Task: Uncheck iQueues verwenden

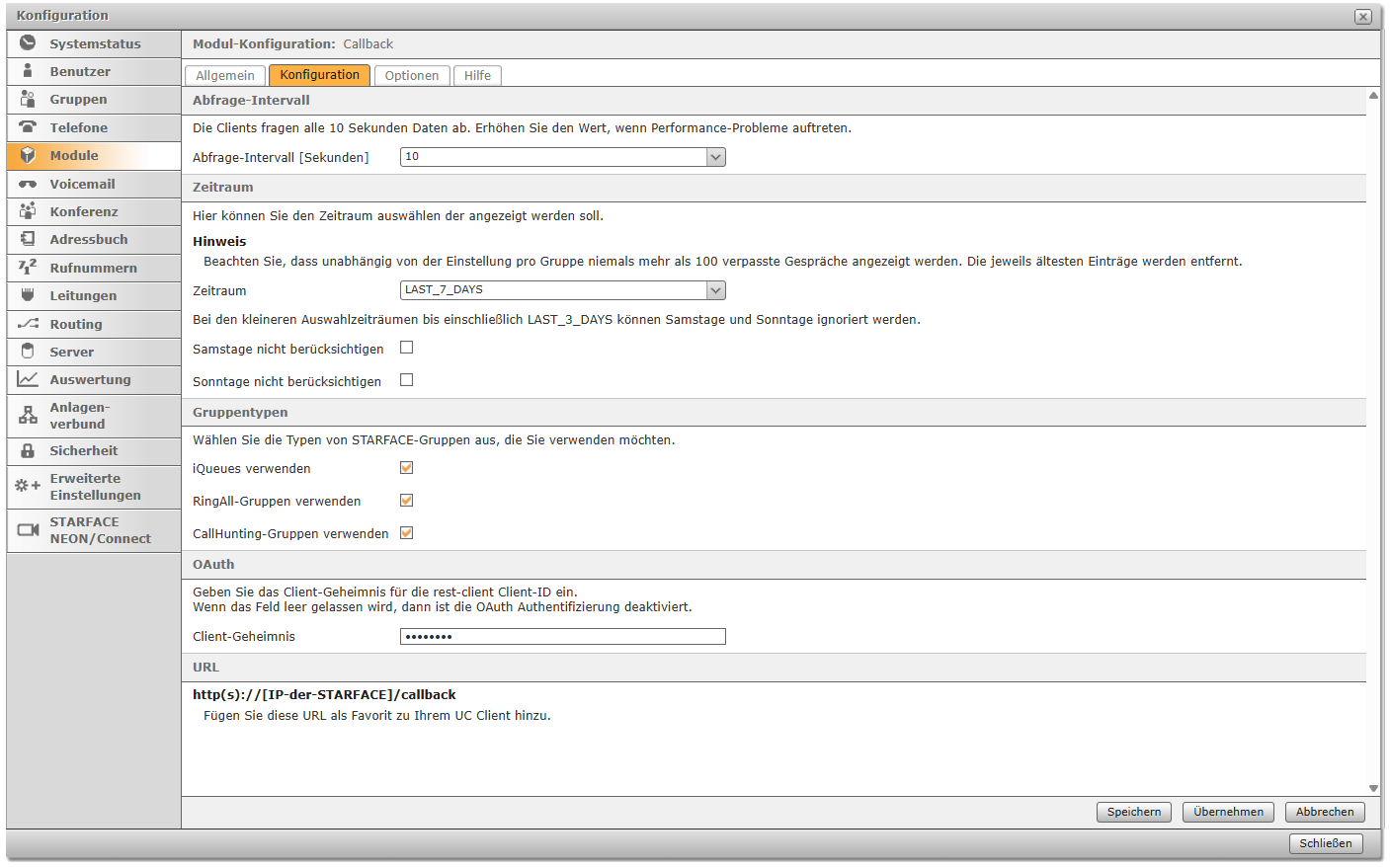Action: tap(406, 468)
